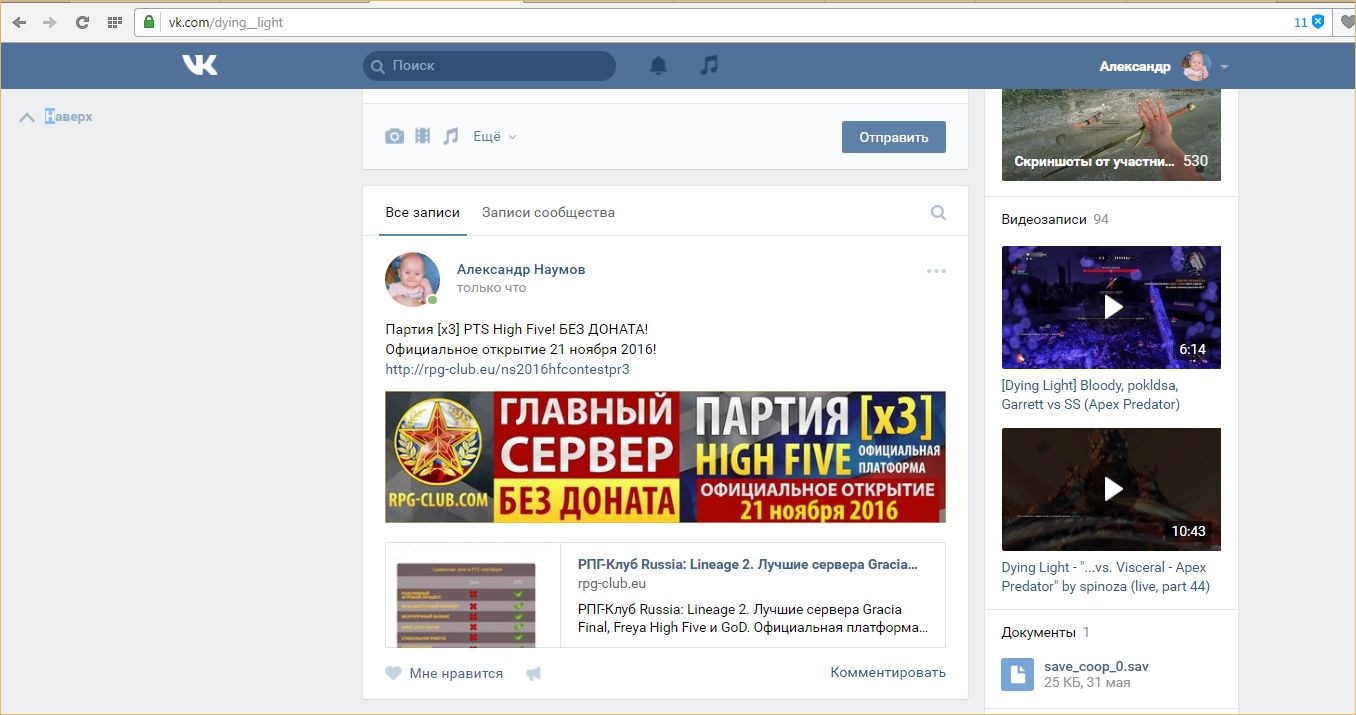This screenshot has width=1356, height=715.
Task: Open the Александр account dropdown arrow
Action: [1224, 67]
